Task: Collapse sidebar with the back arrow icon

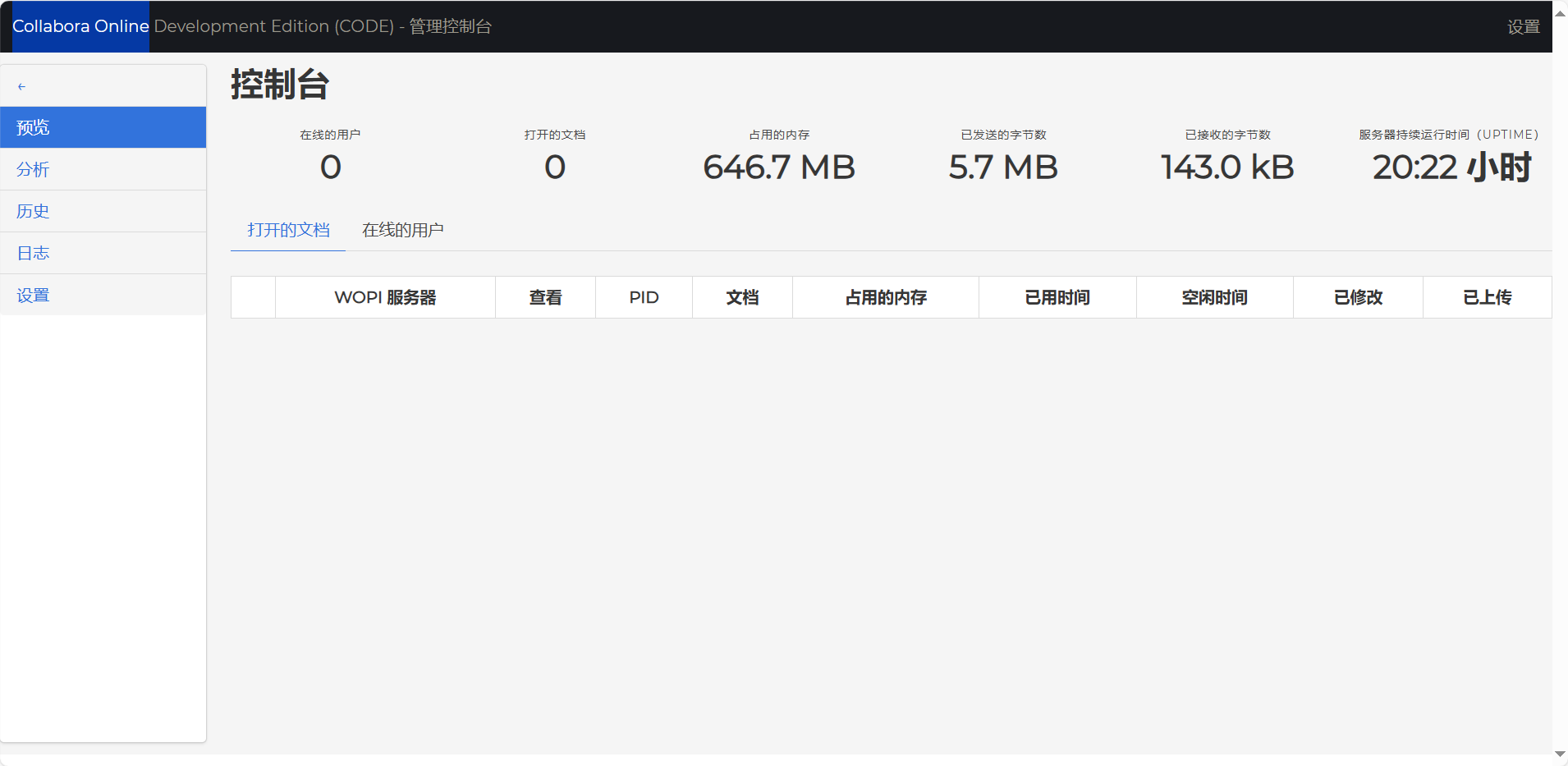Action: click(x=22, y=86)
